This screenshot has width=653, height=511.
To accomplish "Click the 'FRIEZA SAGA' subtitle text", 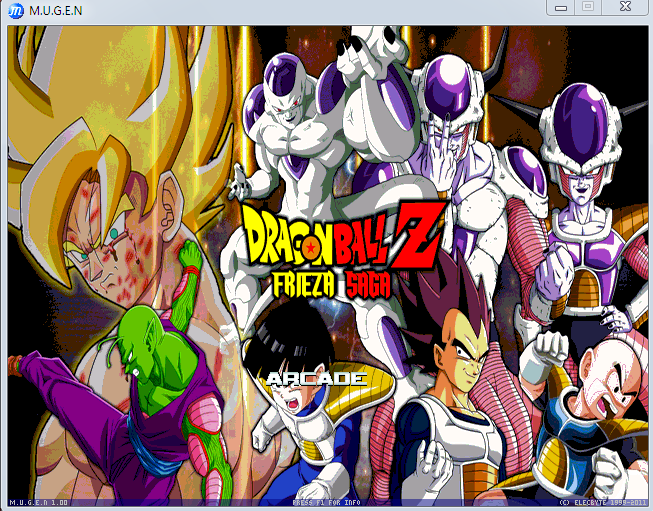I will click(332, 285).
